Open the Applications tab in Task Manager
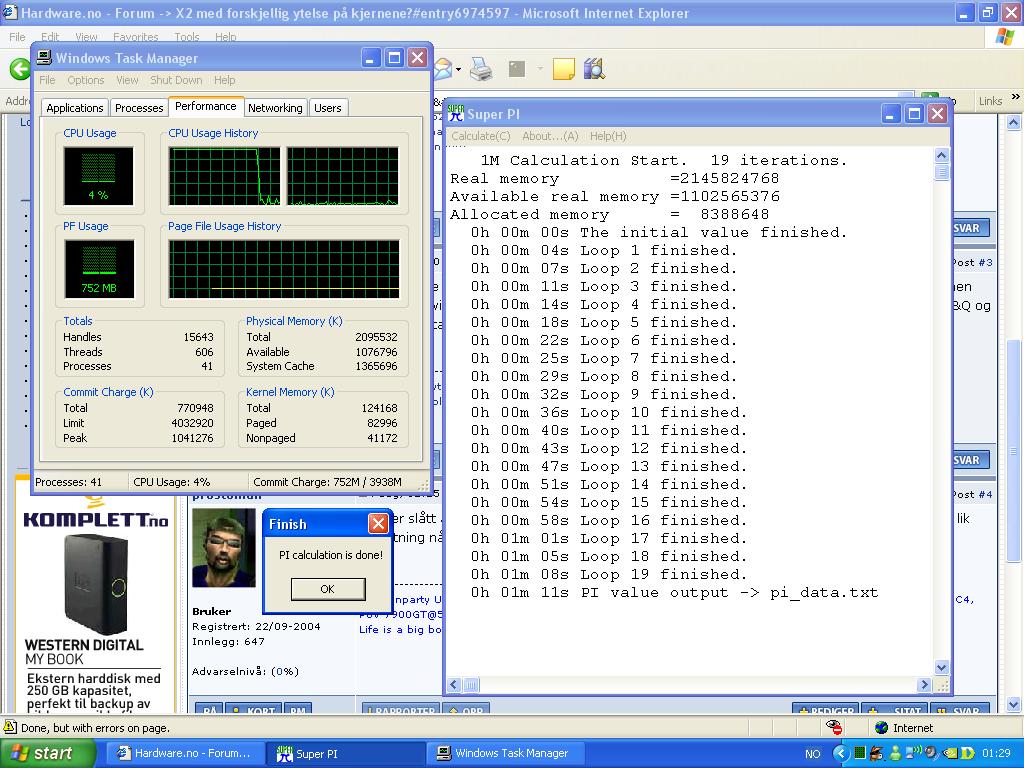The width and height of the screenshot is (1024, 768). click(74, 108)
